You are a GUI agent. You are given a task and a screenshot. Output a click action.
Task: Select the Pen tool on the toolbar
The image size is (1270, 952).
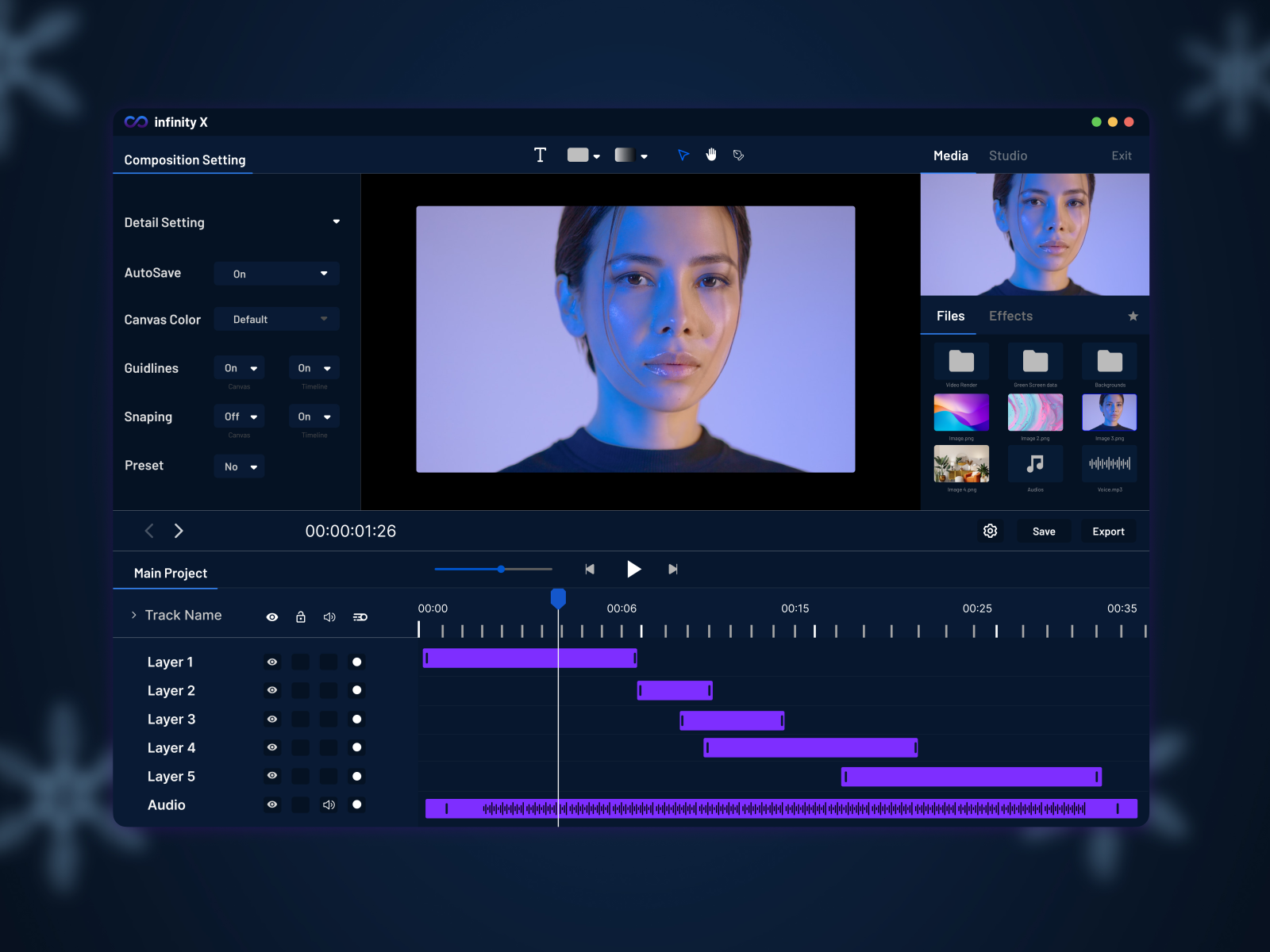click(x=738, y=155)
